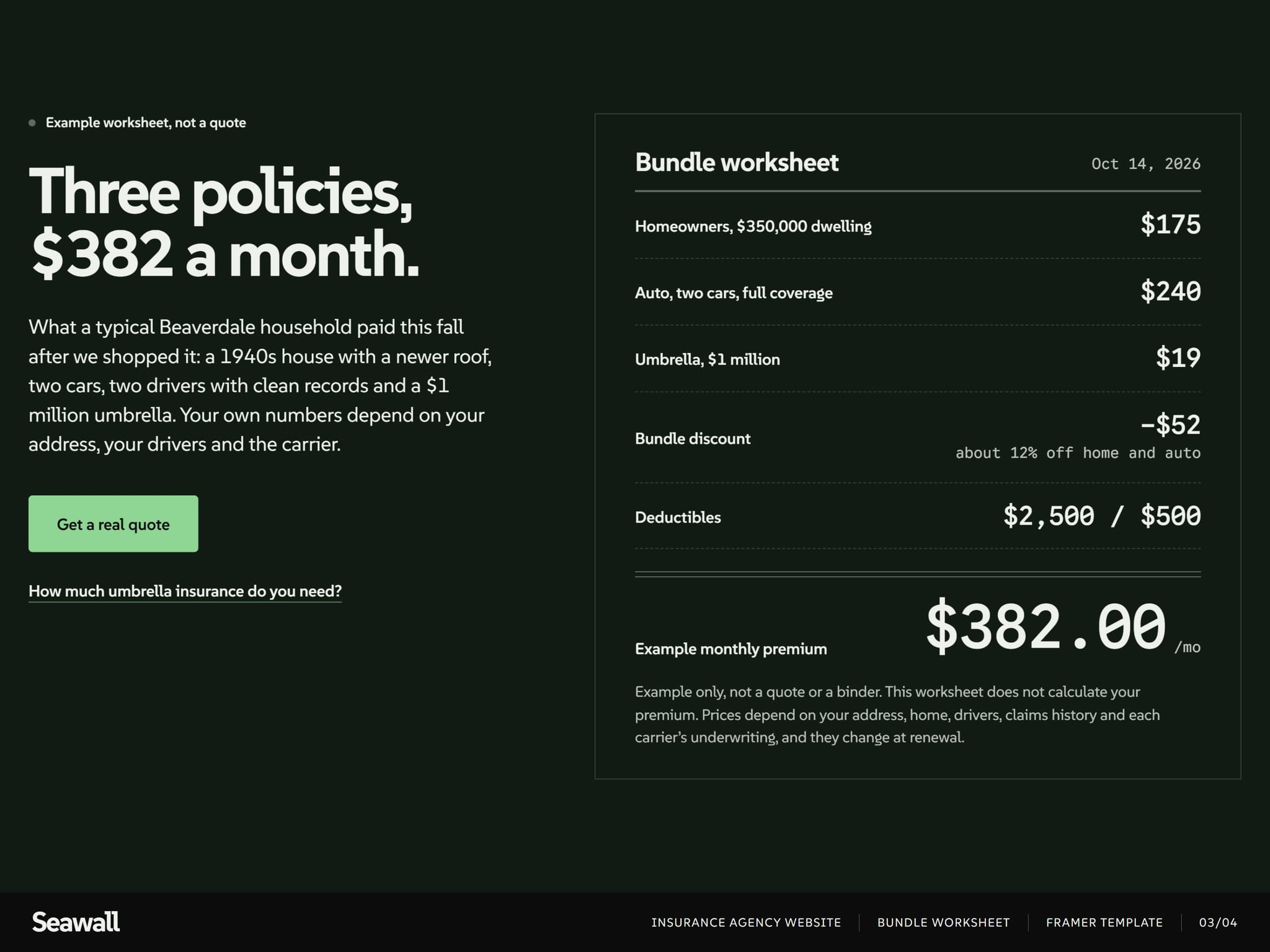The height and width of the screenshot is (952, 1270).
Task: Select the Umbrella $1 million row
Action: coord(918,359)
